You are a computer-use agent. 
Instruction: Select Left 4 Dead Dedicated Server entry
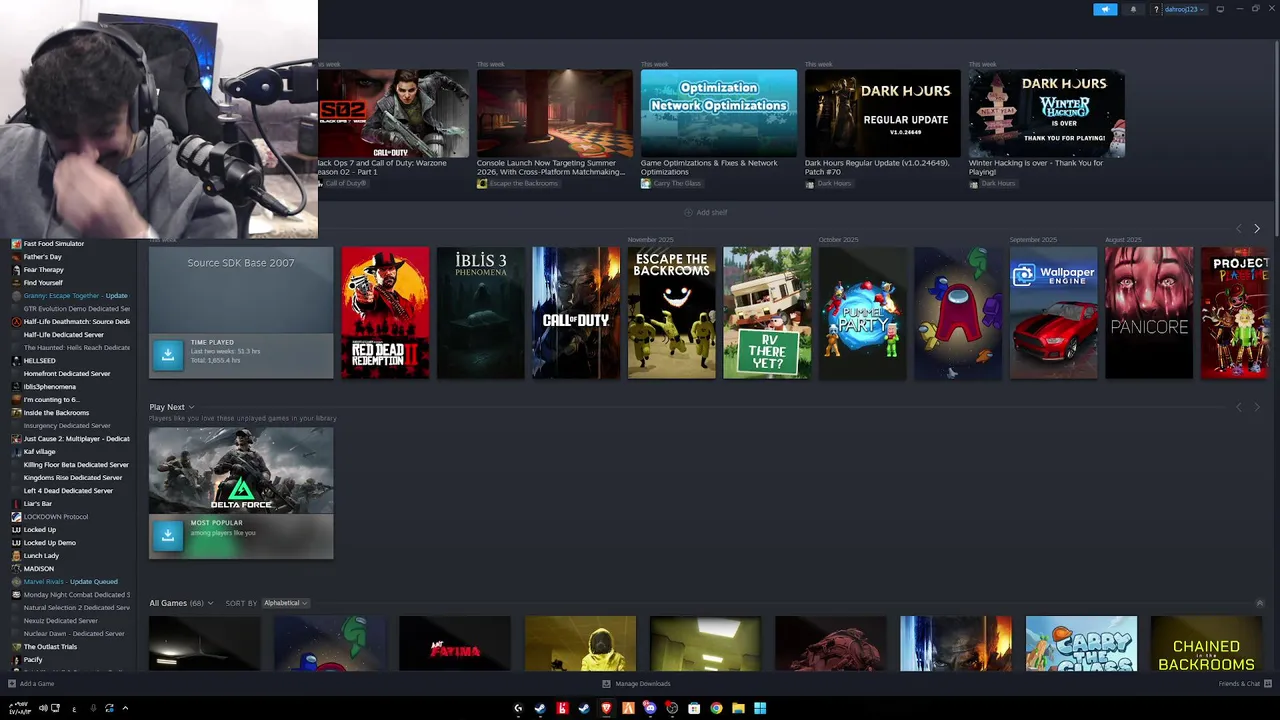70,491
